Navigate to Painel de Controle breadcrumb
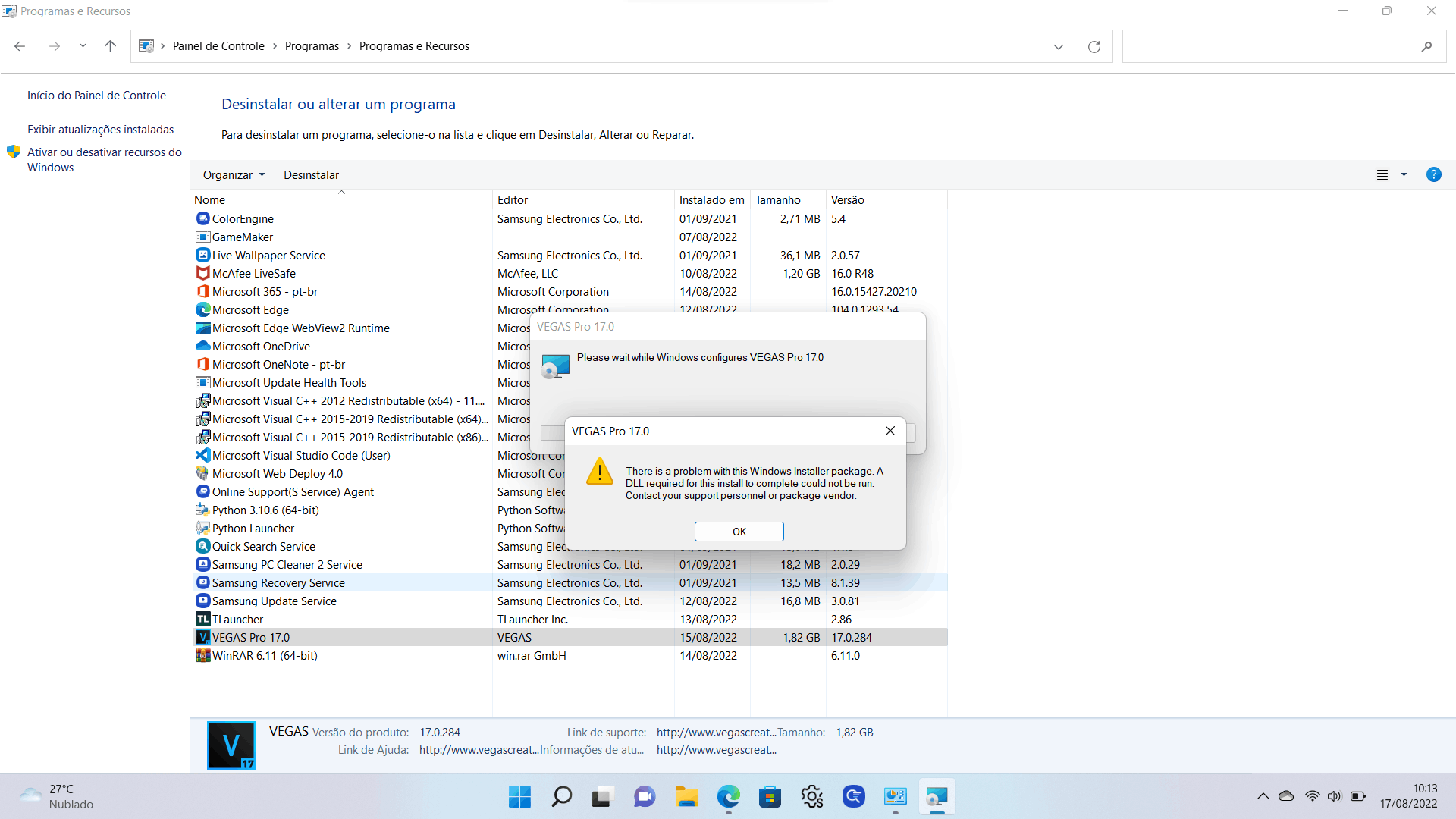Screen dimensions: 1456x819 click(x=218, y=46)
